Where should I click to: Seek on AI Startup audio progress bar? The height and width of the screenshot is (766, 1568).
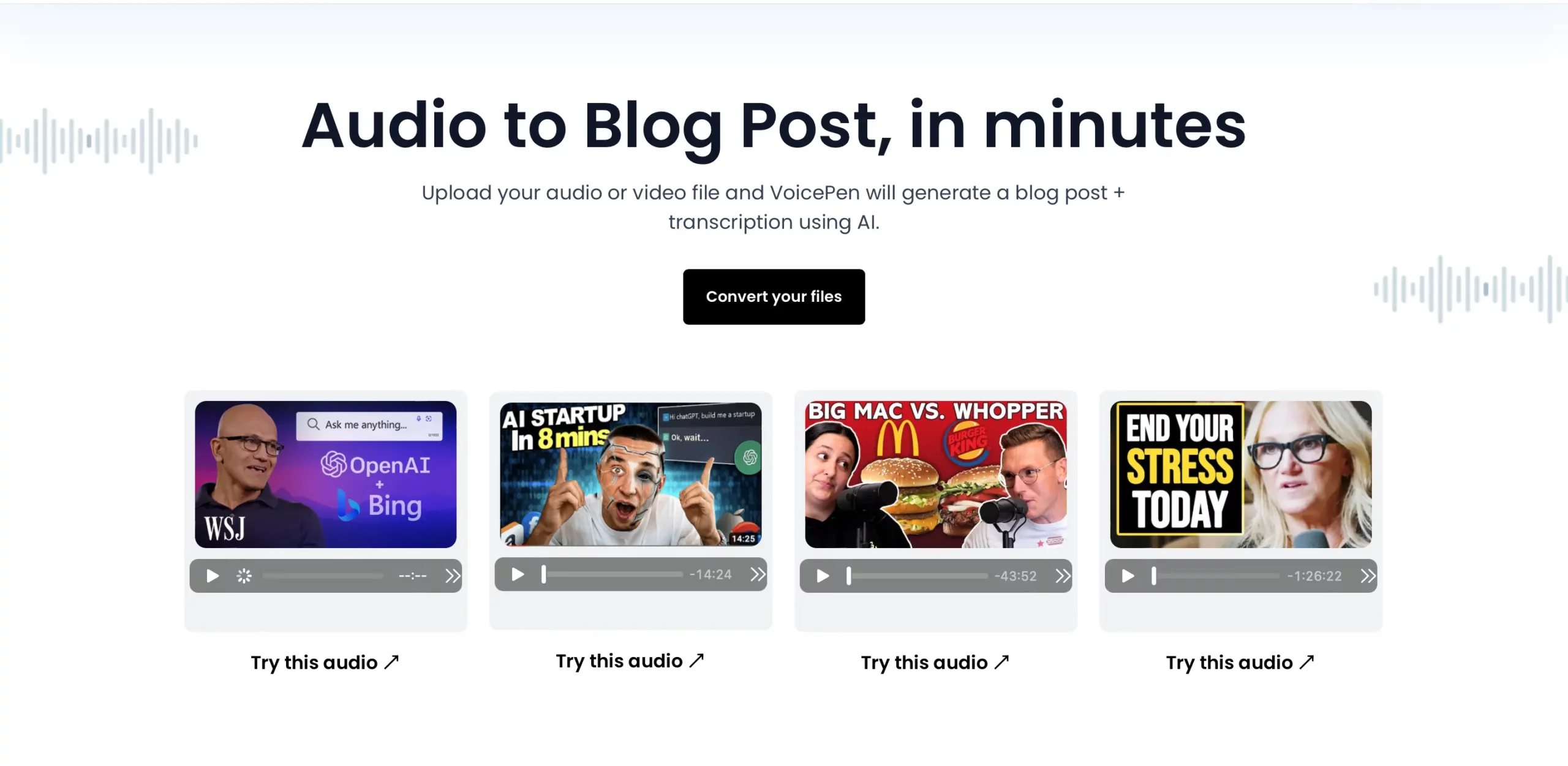612,574
